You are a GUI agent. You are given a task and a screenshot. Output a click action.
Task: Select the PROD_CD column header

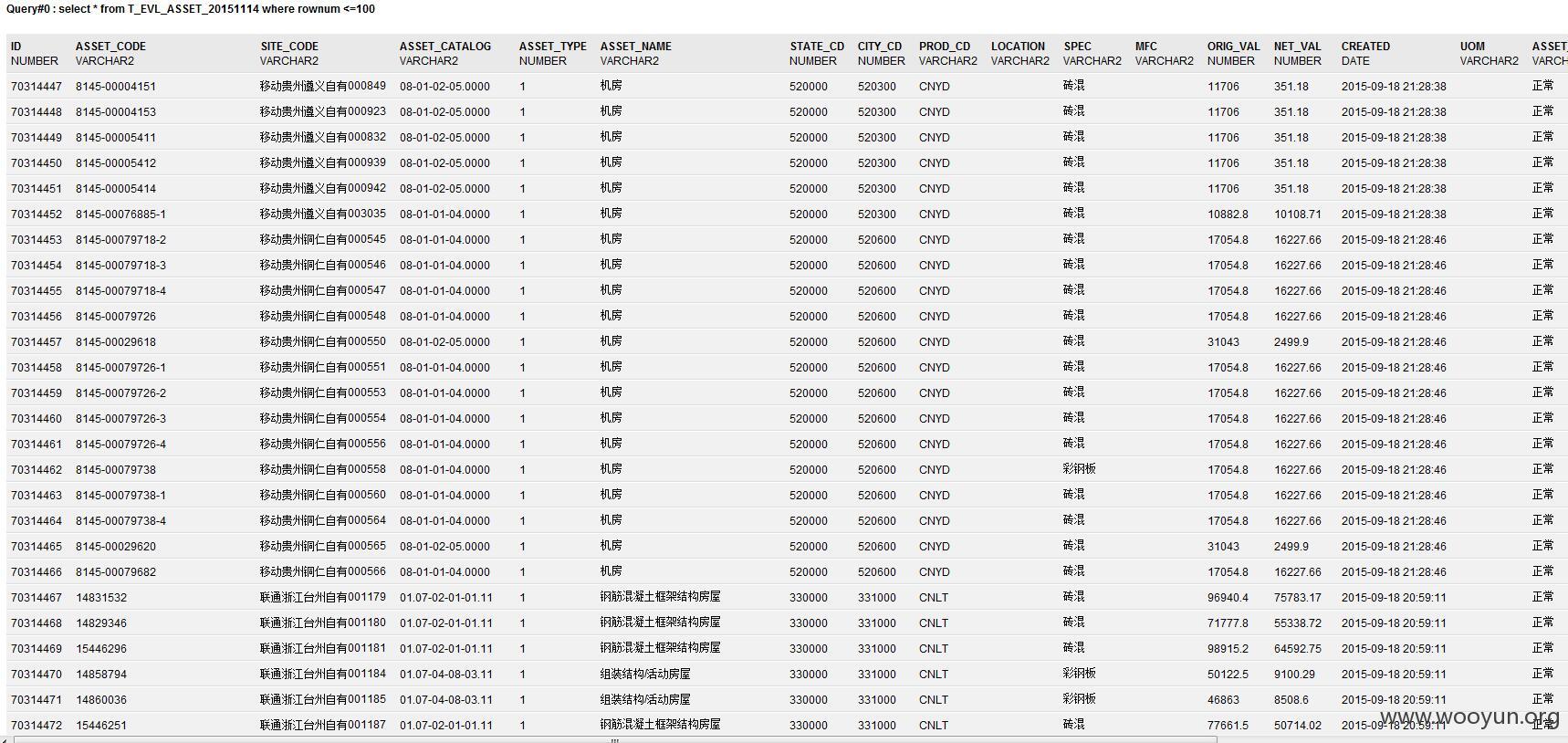tap(945, 47)
